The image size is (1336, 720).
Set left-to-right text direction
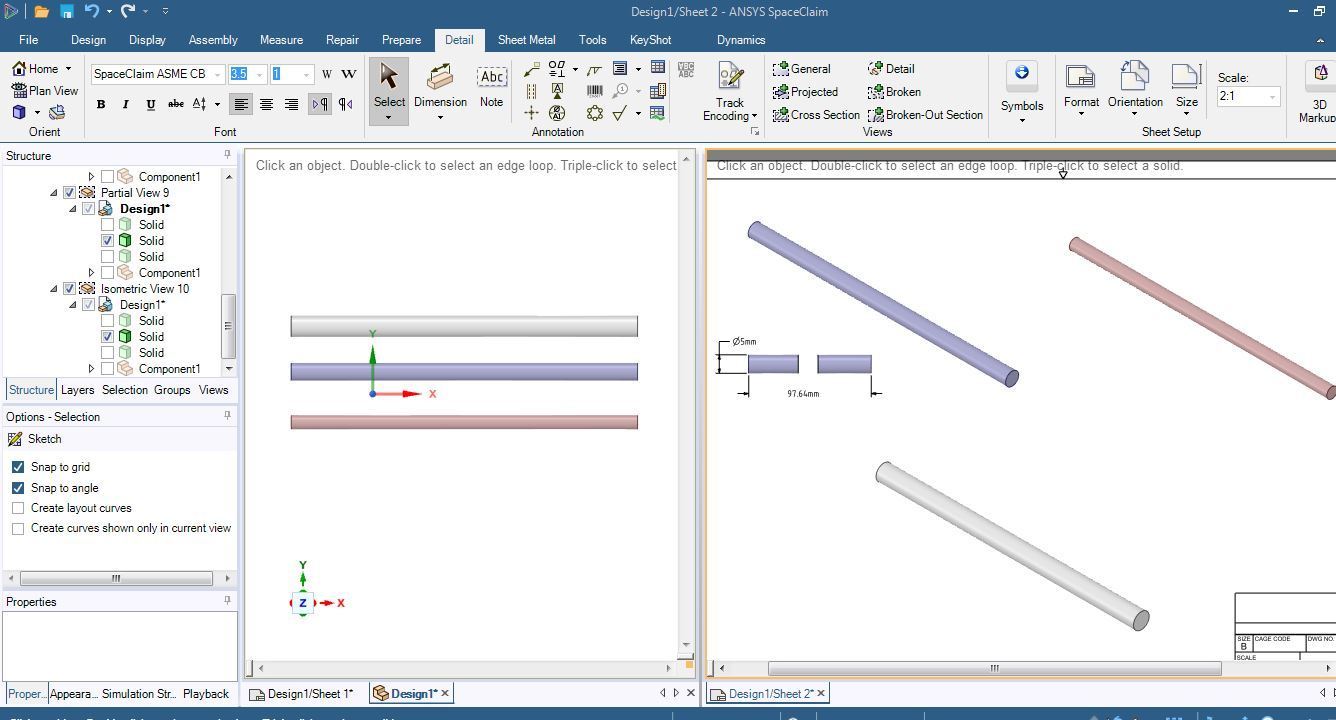pyautogui.click(x=320, y=104)
